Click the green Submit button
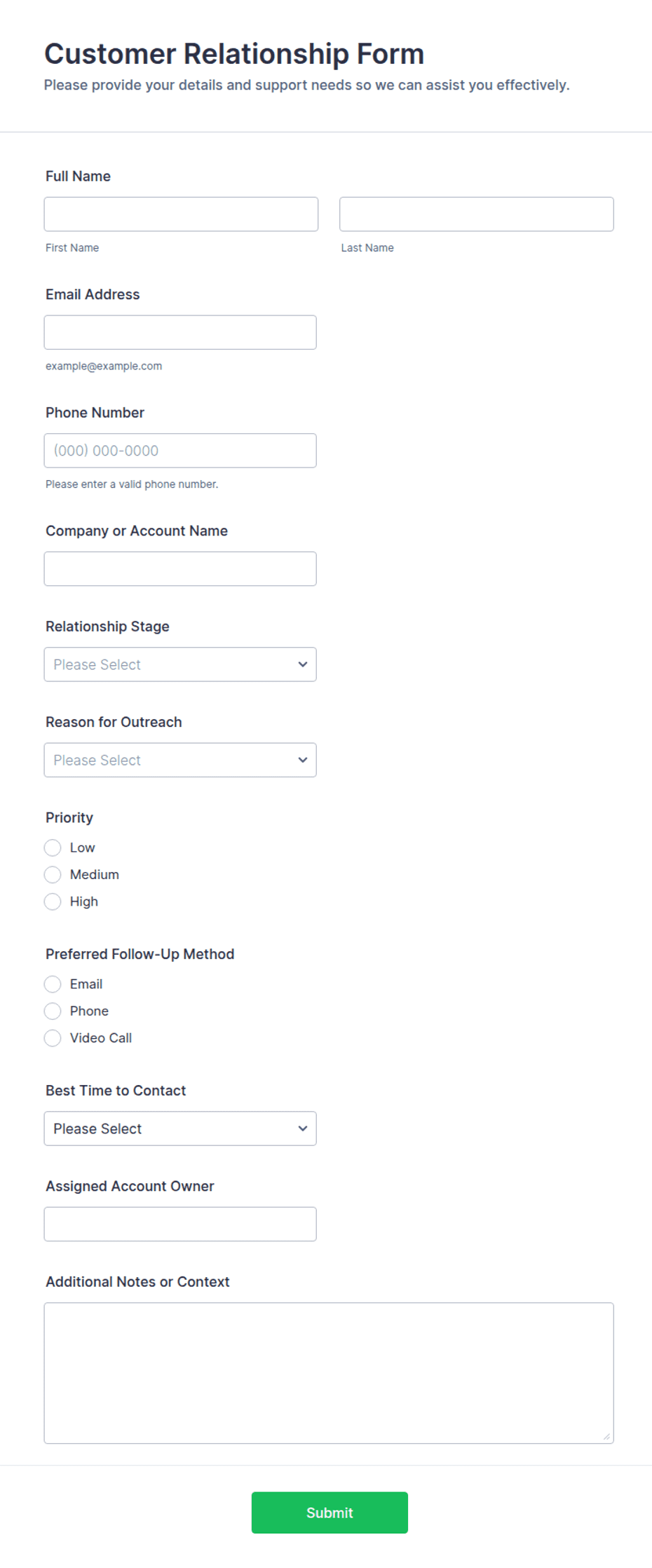 [x=330, y=1513]
